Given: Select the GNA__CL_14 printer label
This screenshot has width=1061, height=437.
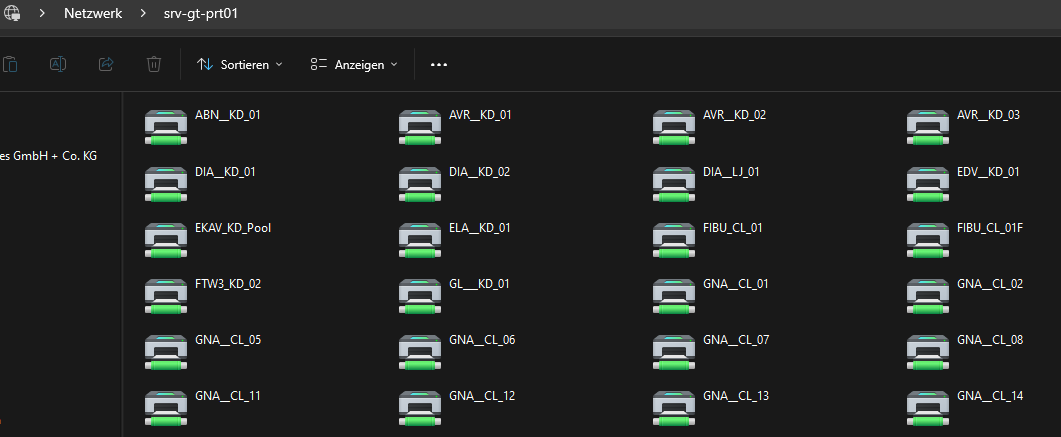Looking at the screenshot, I should tap(990, 396).
